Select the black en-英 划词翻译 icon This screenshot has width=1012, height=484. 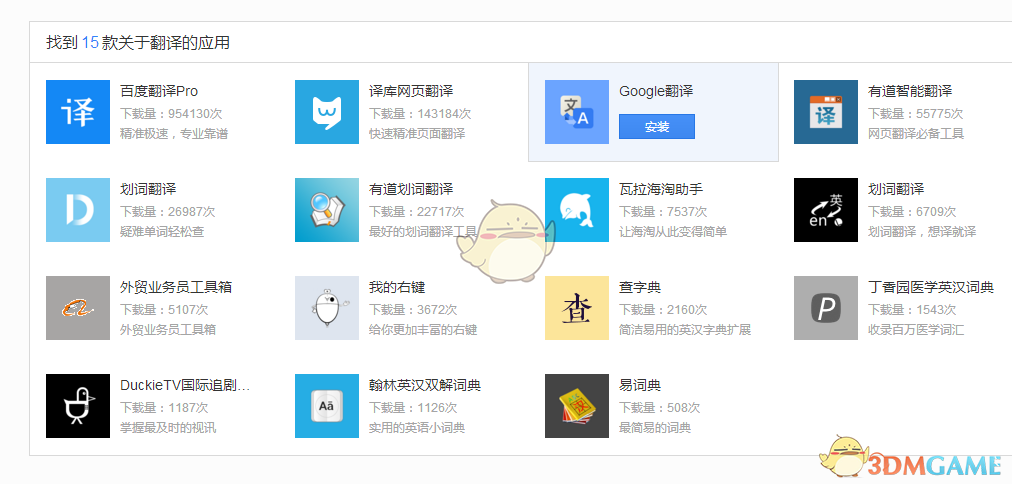click(x=825, y=210)
